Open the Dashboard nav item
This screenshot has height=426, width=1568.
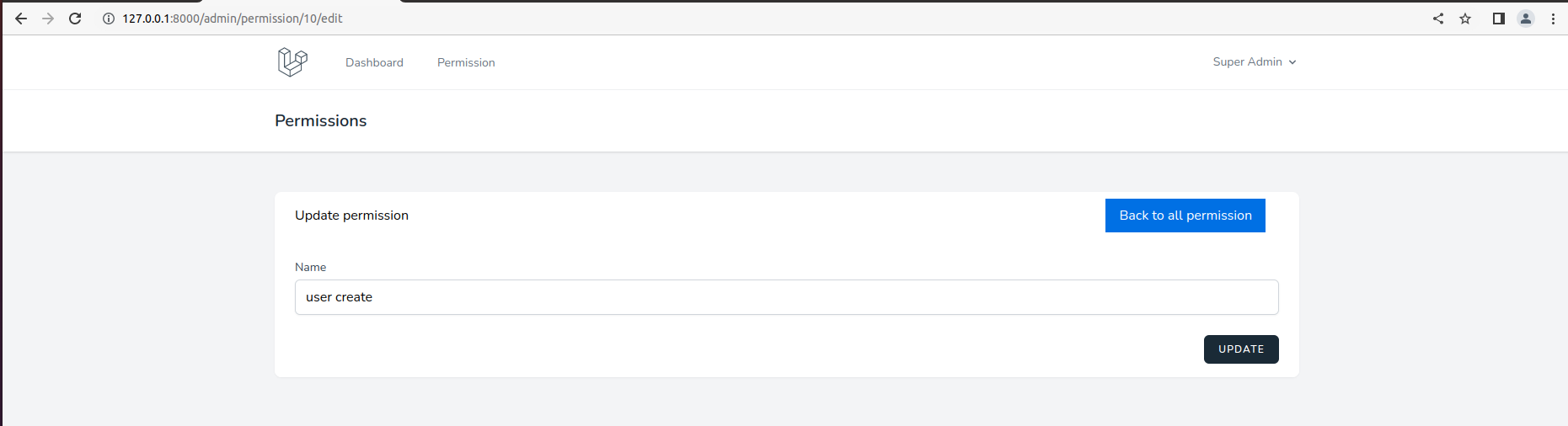point(374,62)
